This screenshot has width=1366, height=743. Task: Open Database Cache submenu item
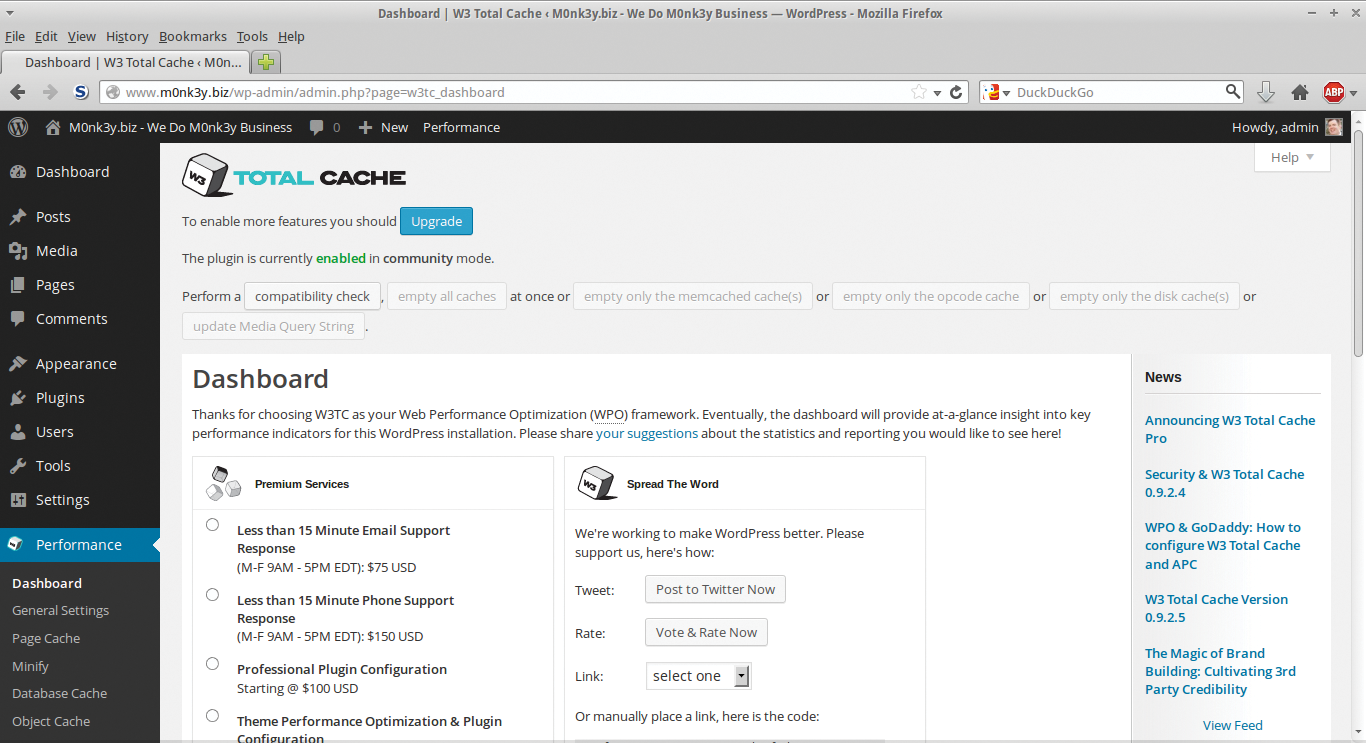60,693
